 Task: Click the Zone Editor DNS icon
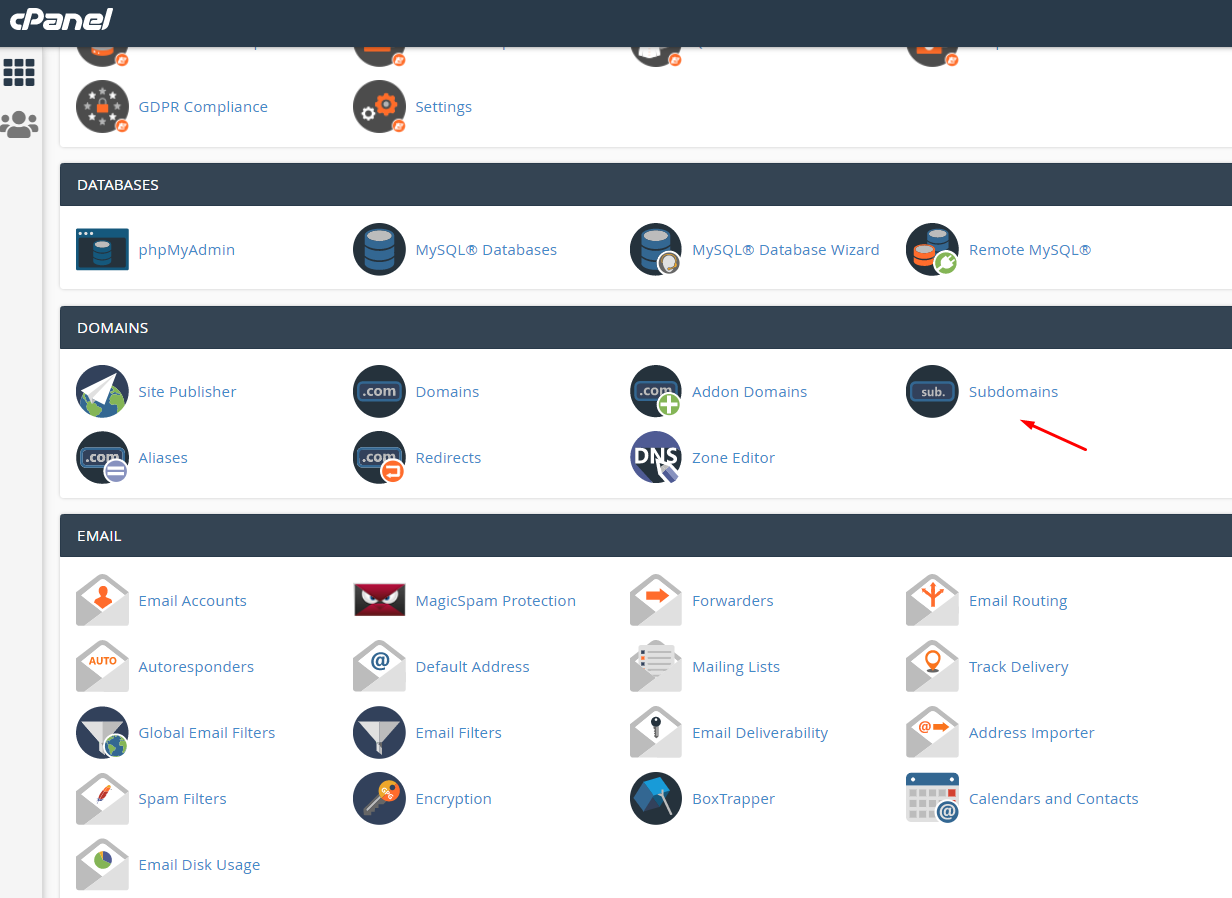click(656, 457)
